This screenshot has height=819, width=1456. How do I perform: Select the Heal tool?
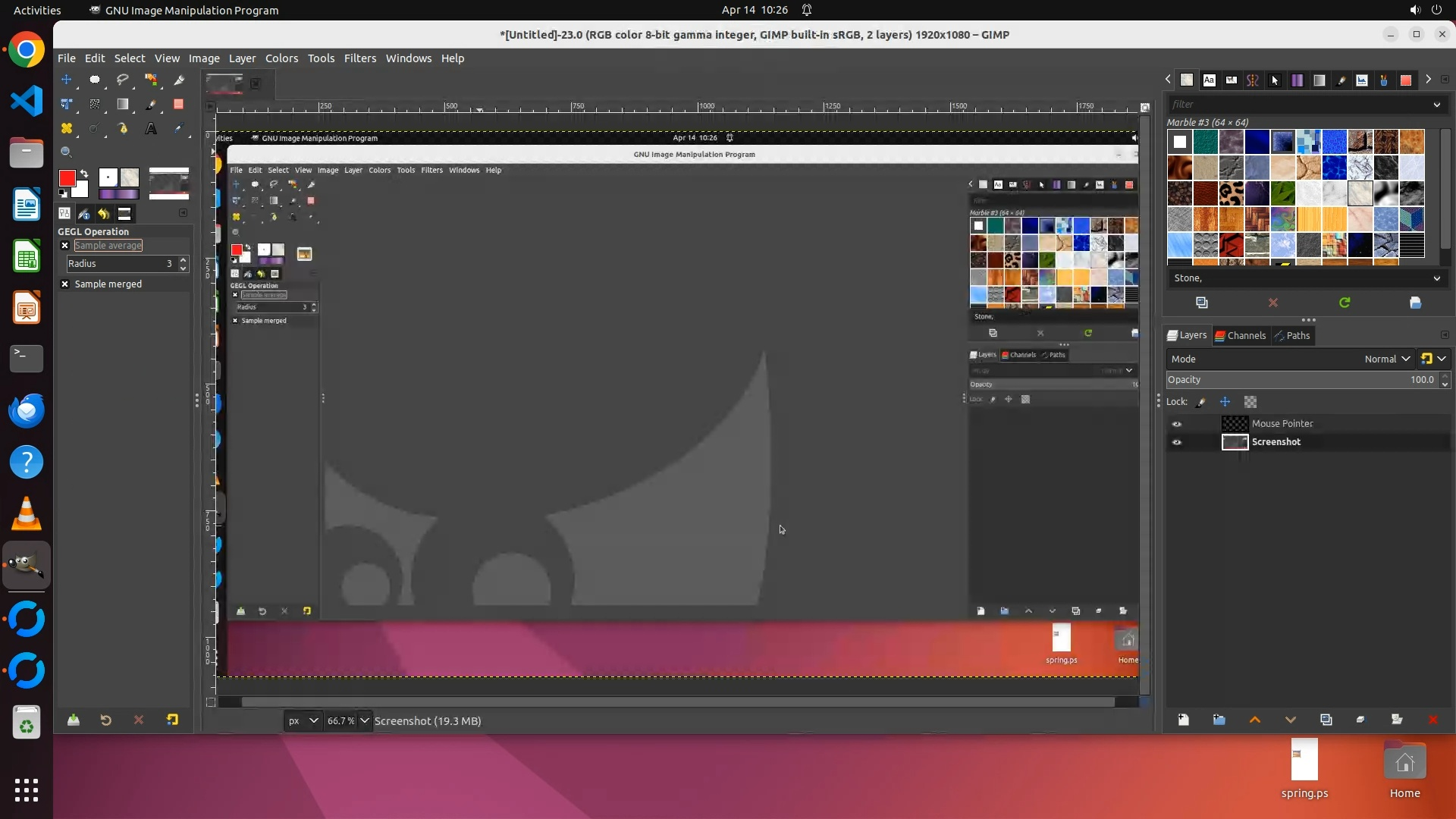coord(67,129)
